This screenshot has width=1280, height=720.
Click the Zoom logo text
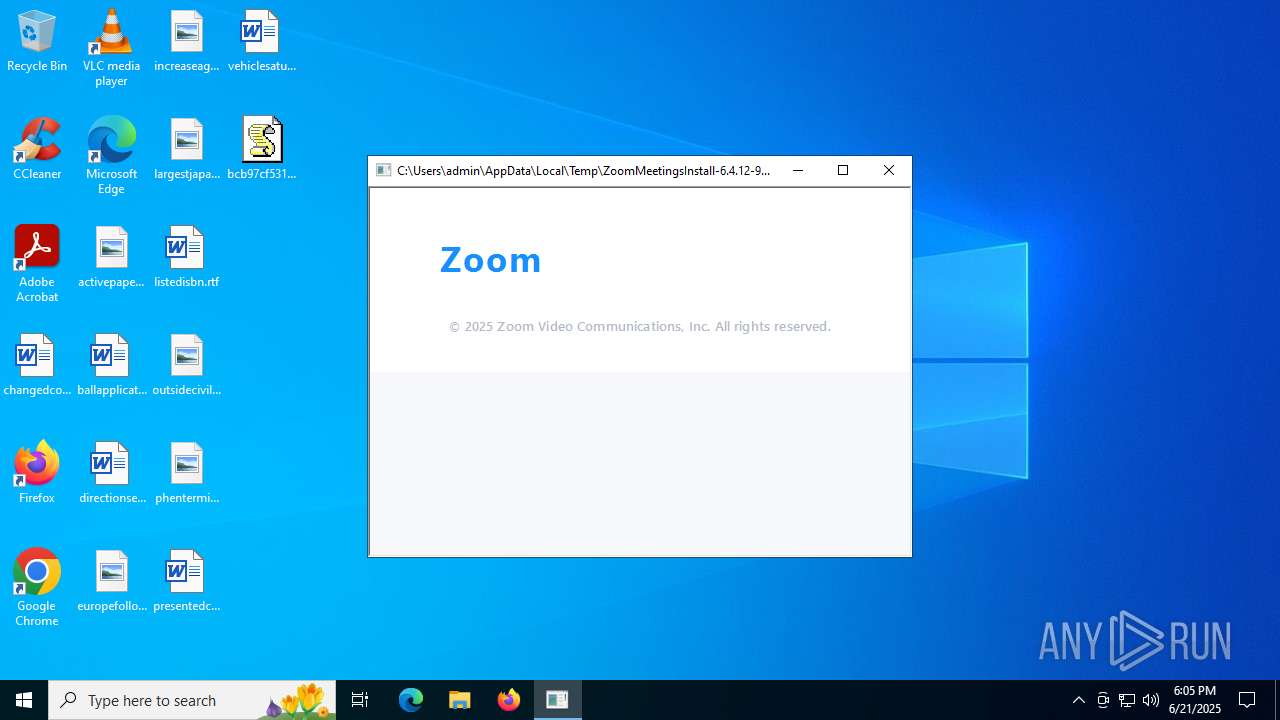[491, 260]
